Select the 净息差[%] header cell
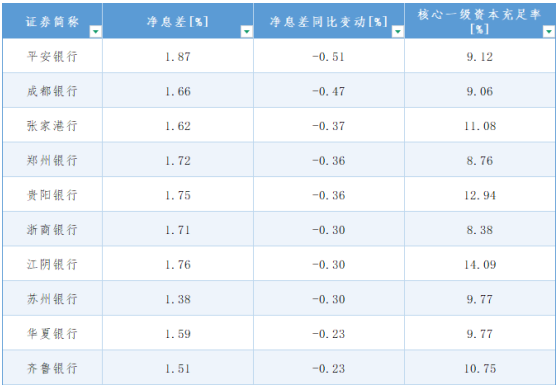560x390 pixels. tap(178, 21)
